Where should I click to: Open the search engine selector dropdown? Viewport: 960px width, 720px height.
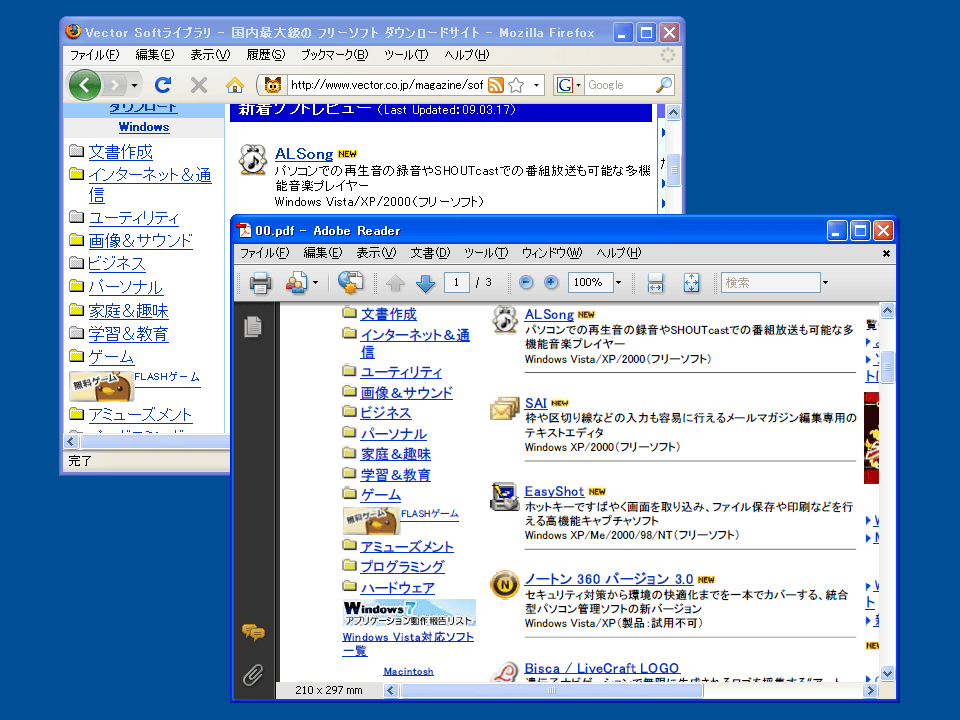tap(578, 85)
